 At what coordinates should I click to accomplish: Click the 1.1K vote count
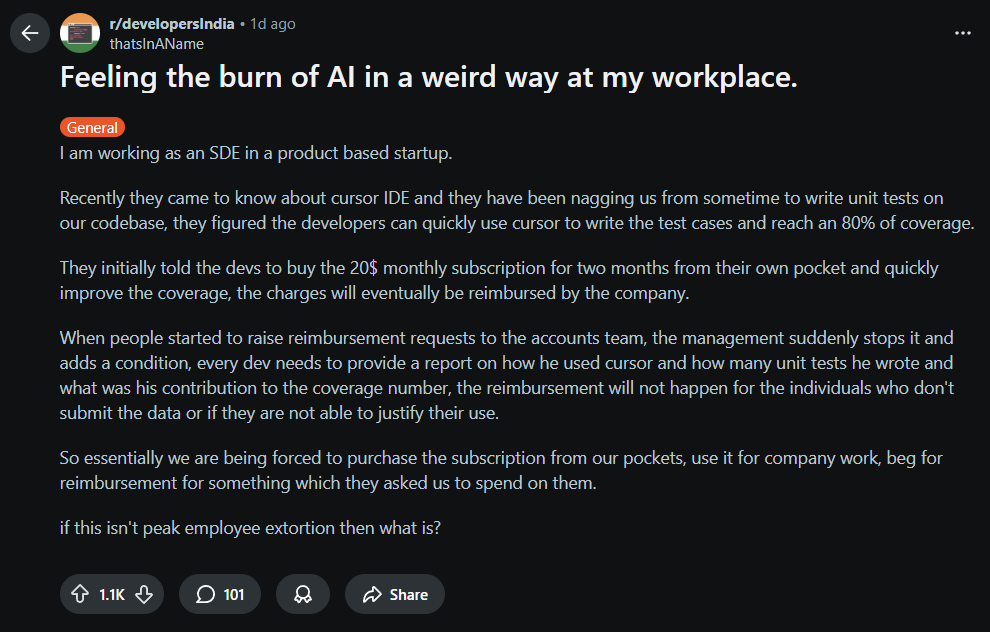(112, 594)
